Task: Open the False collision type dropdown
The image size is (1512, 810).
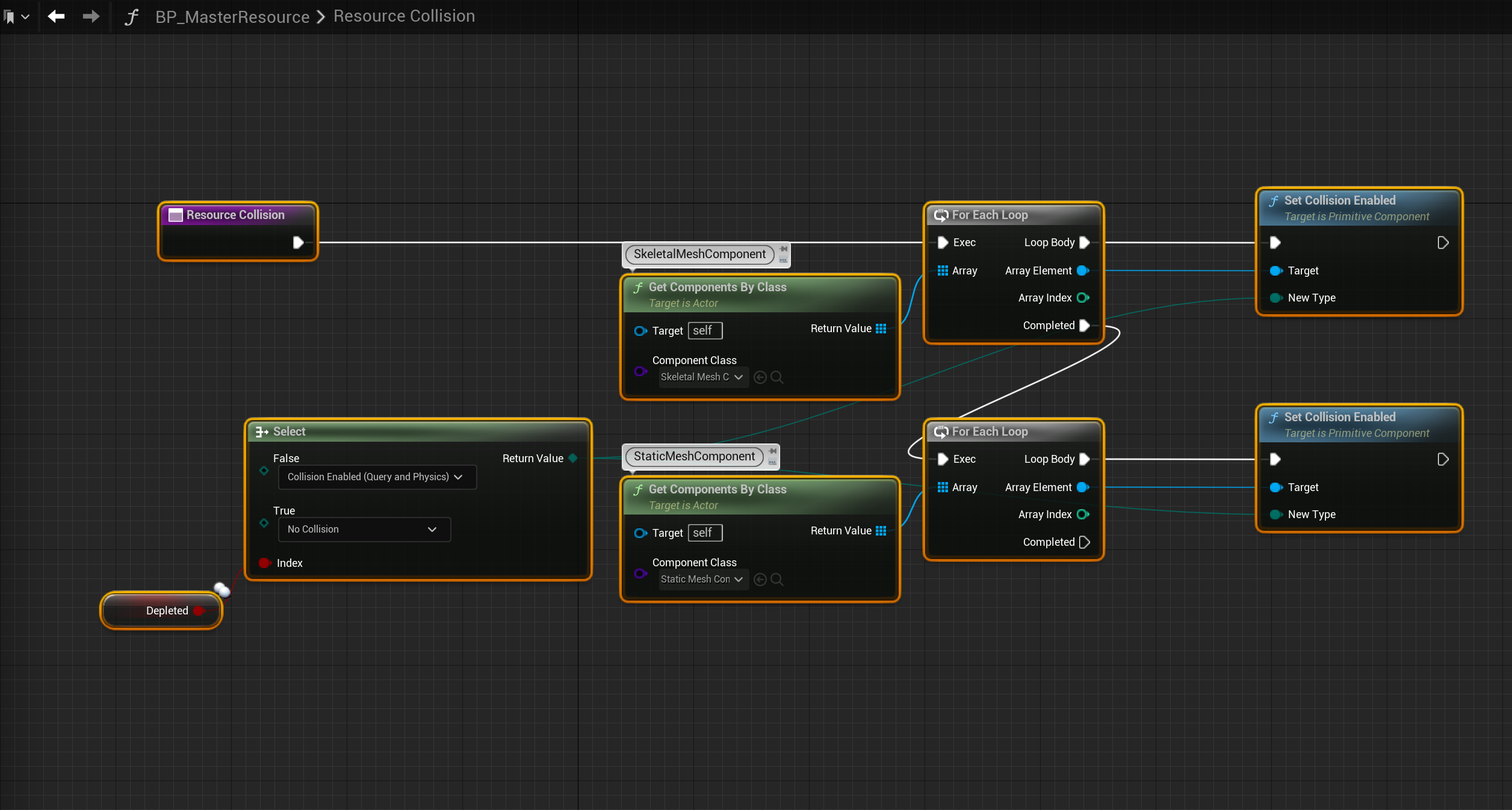Action: point(377,477)
